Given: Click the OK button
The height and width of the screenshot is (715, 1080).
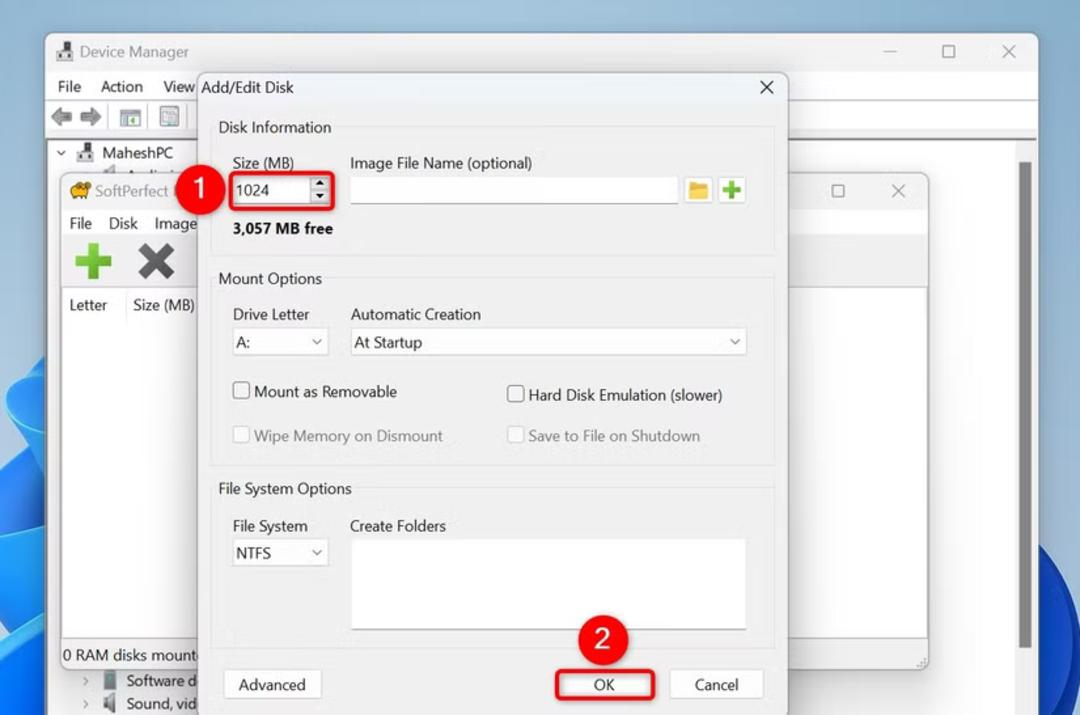Looking at the screenshot, I should point(604,685).
